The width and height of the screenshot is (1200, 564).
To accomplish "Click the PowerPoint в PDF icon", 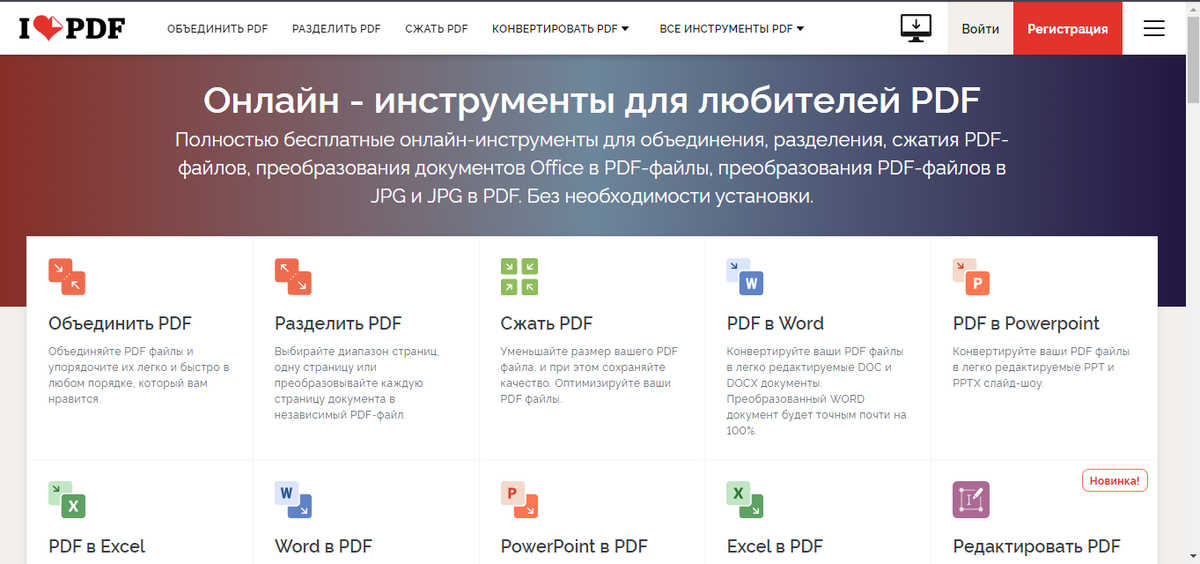I will (x=519, y=499).
